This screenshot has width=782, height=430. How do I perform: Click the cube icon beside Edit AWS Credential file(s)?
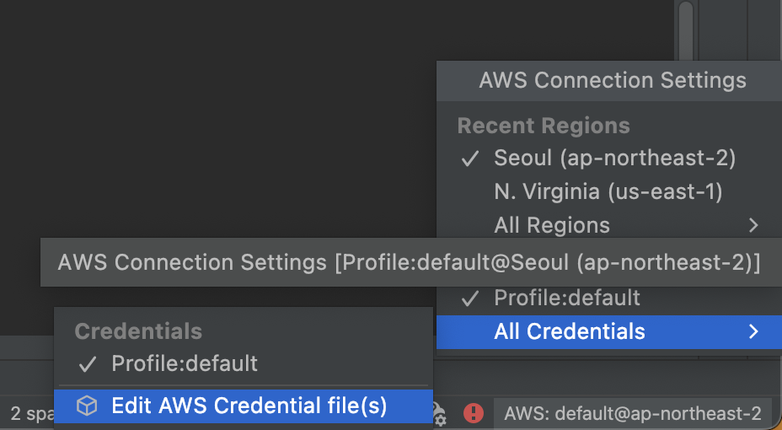[87, 406]
